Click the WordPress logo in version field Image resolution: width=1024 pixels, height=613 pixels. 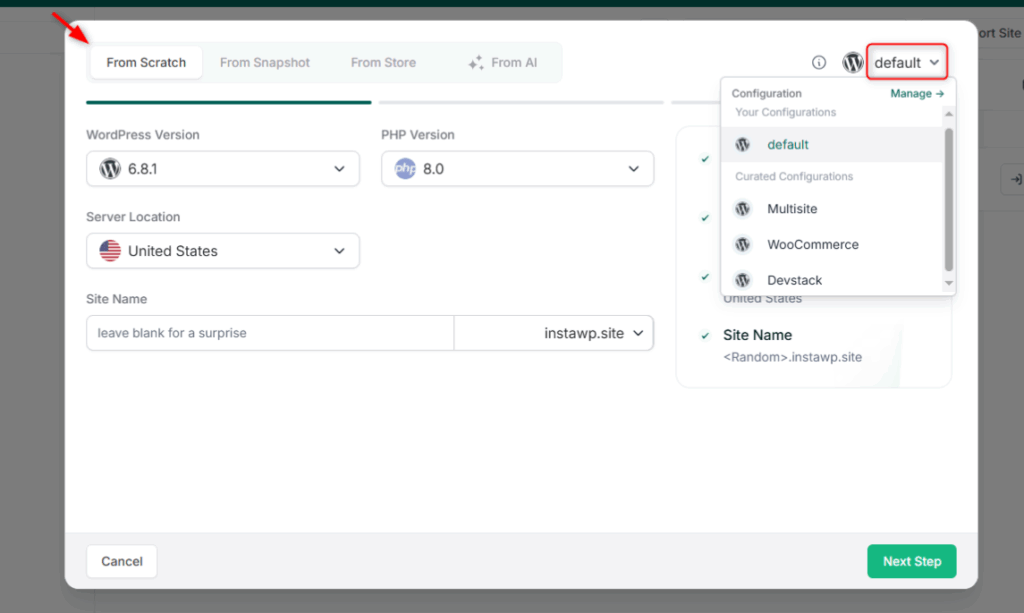point(110,168)
